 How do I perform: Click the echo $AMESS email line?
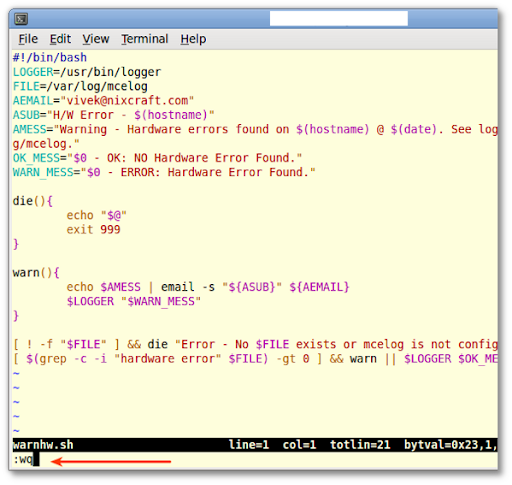[208, 287]
